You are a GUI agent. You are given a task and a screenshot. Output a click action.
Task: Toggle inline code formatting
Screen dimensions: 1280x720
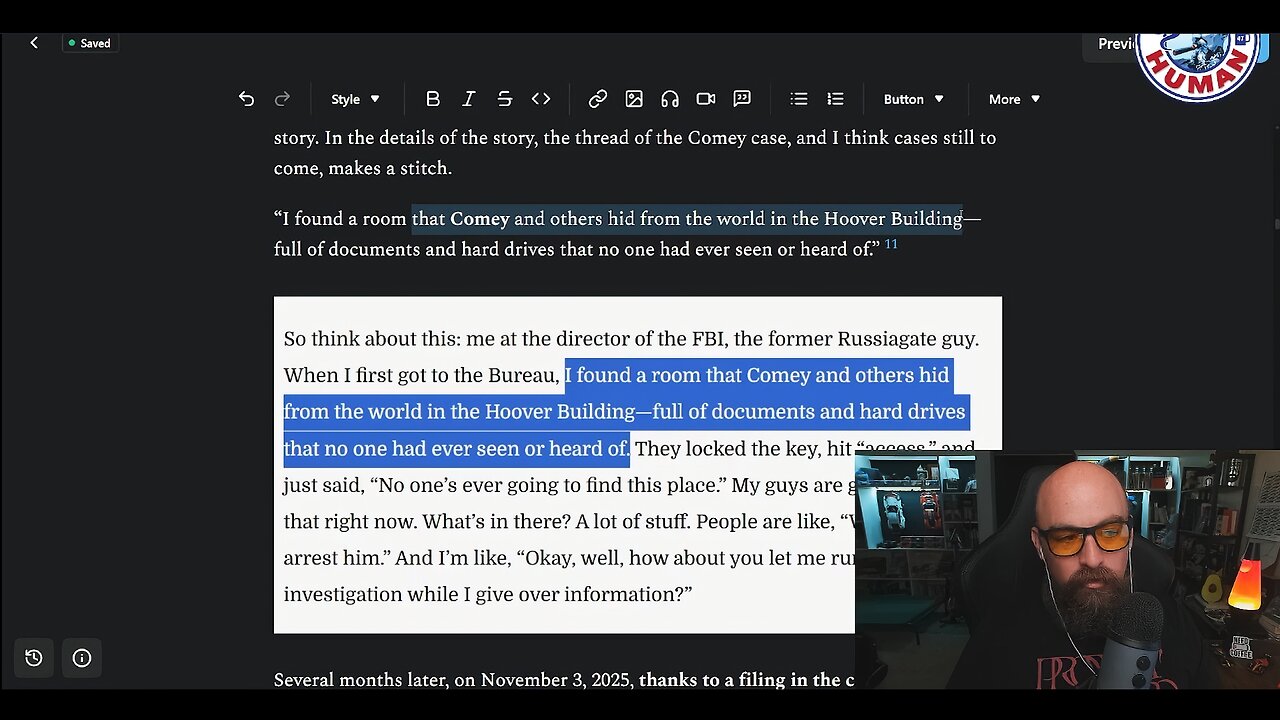(x=541, y=99)
